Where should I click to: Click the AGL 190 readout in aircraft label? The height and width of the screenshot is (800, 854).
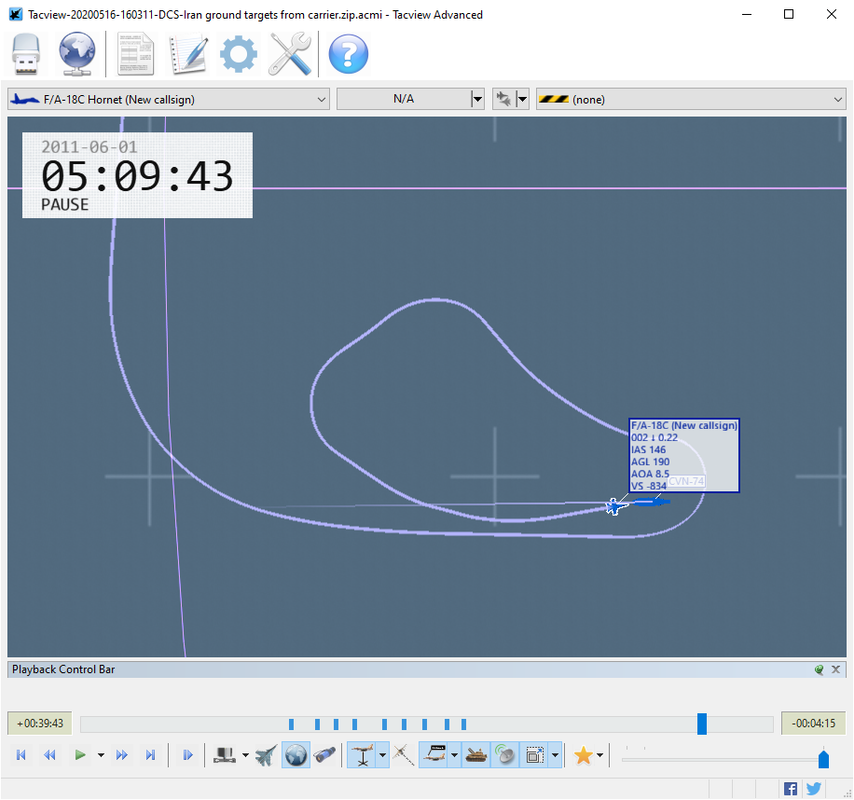(650, 462)
